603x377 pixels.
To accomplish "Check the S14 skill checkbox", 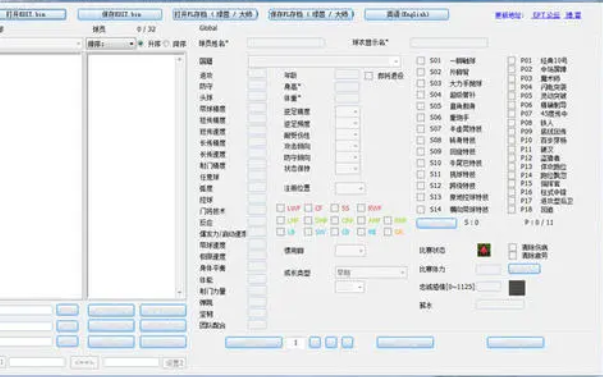I will [x=421, y=209].
